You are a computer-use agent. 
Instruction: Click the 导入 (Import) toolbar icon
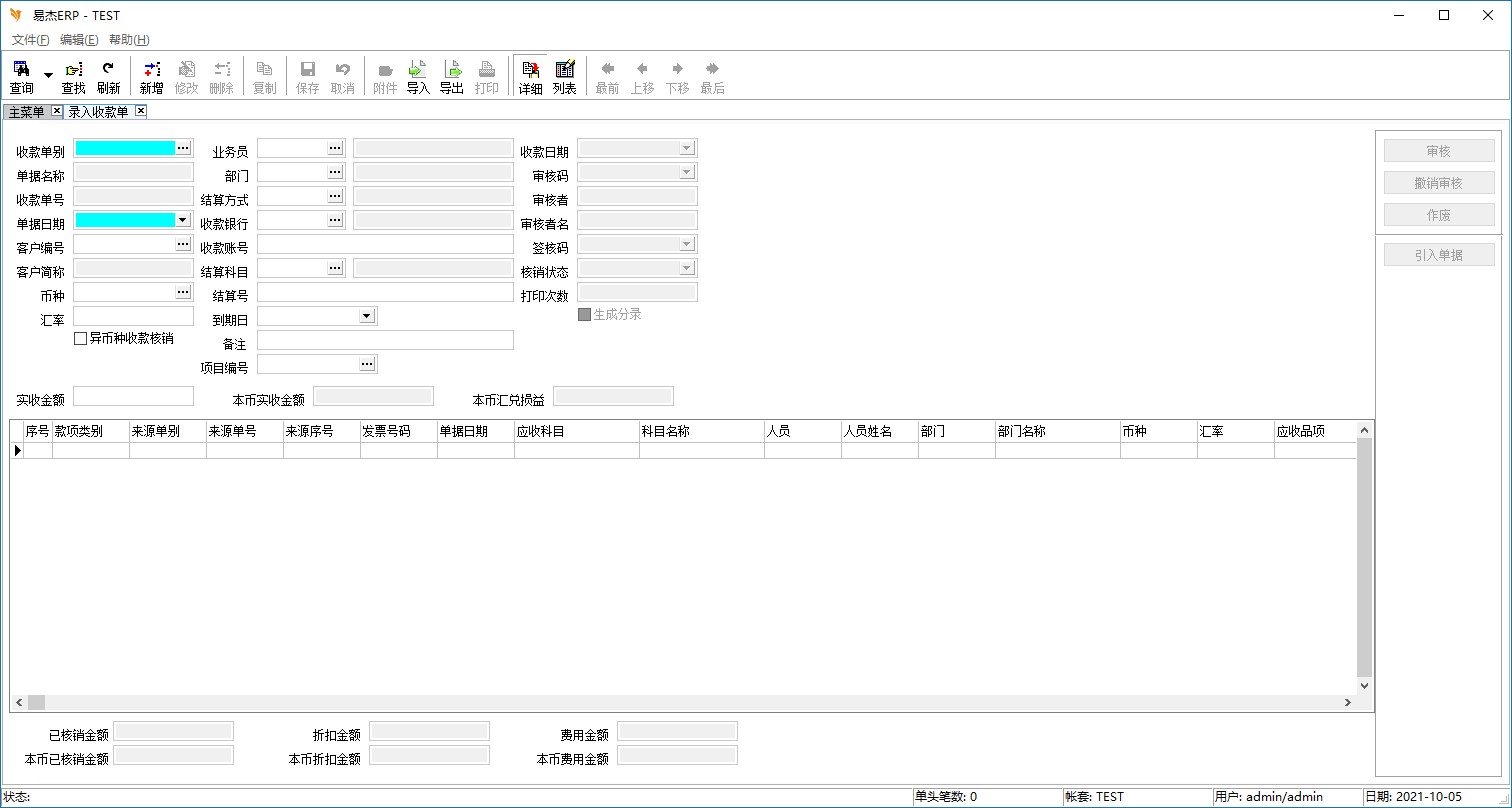coord(418,77)
